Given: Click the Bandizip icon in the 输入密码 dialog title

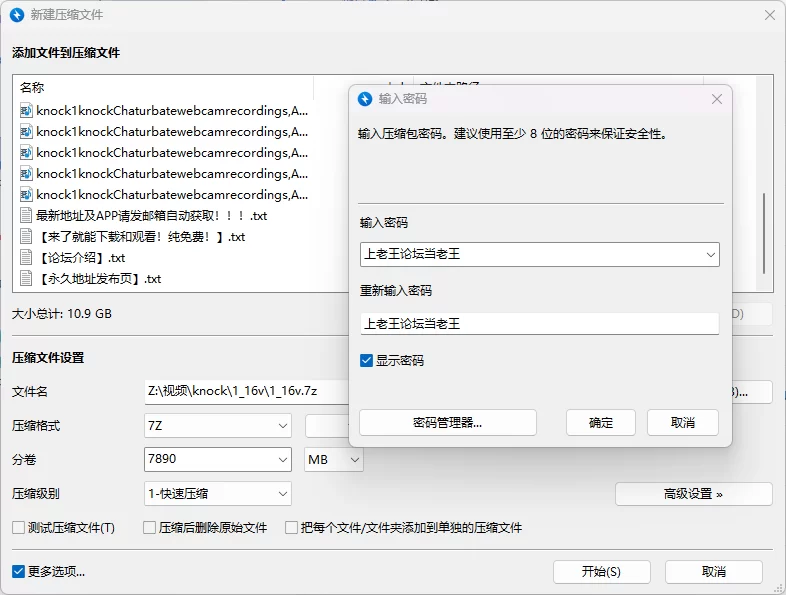Looking at the screenshot, I should [x=366, y=99].
